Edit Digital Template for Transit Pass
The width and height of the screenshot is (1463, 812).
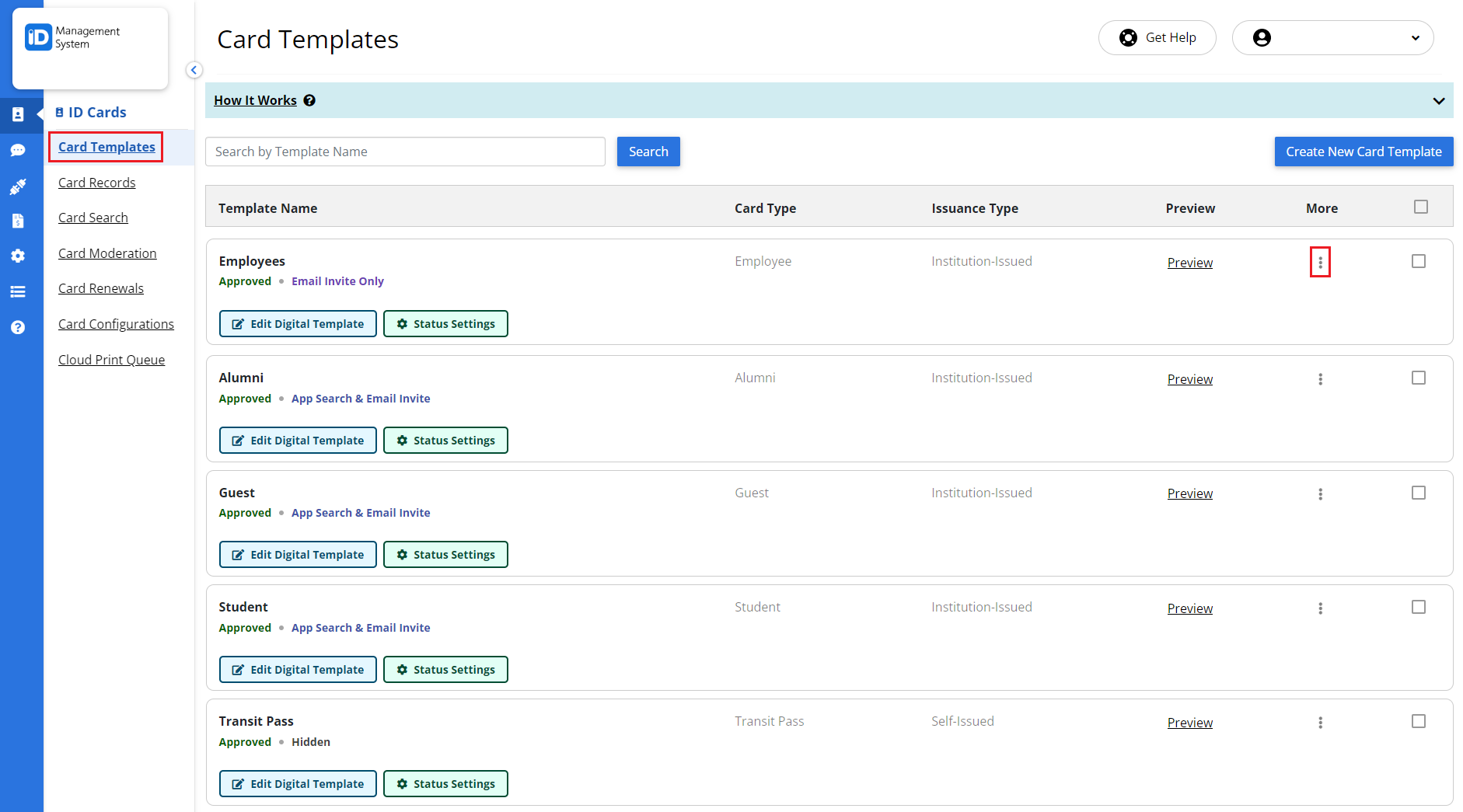click(x=298, y=784)
